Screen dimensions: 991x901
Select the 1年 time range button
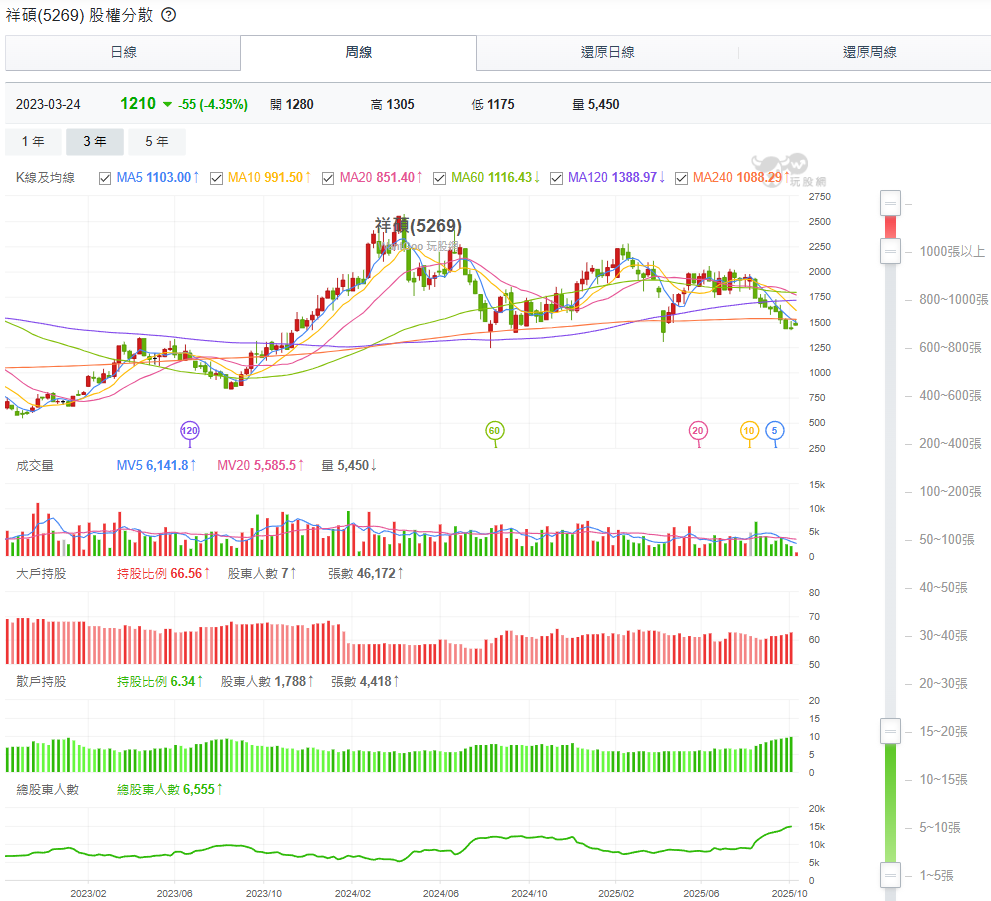click(x=33, y=142)
